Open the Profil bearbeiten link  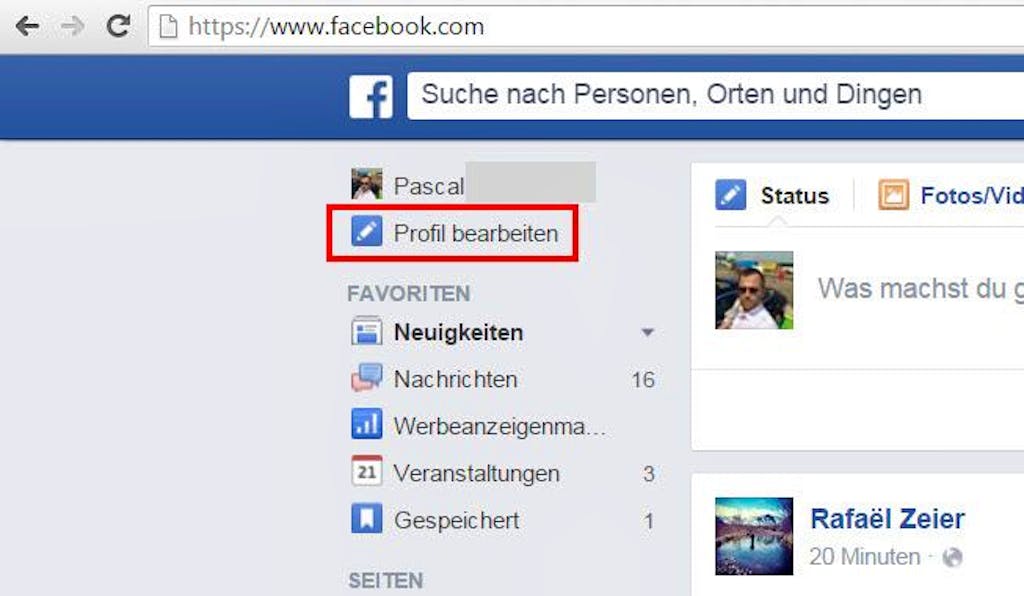[475, 233]
